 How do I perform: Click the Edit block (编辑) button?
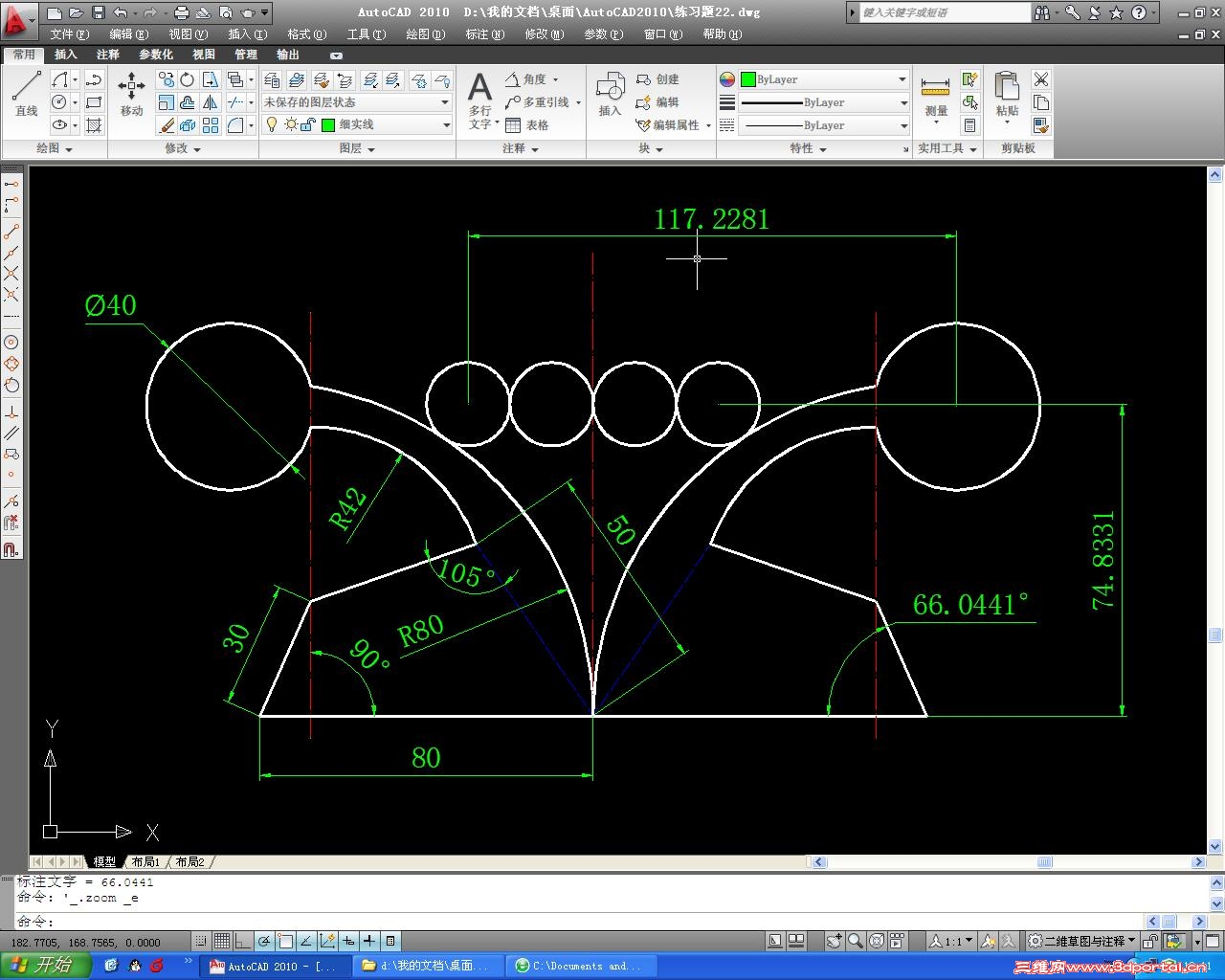click(657, 102)
